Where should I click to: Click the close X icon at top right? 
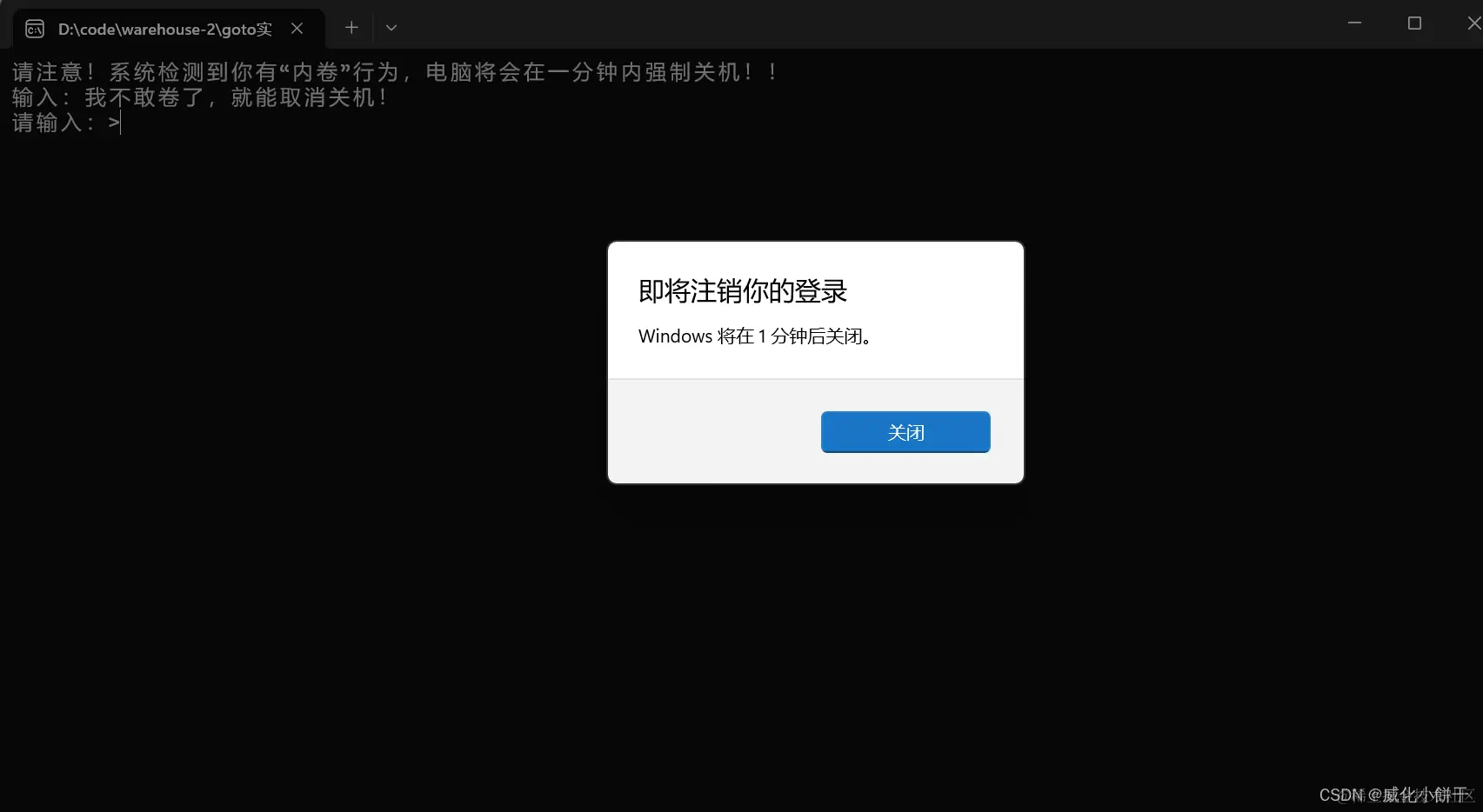[1473, 23]
